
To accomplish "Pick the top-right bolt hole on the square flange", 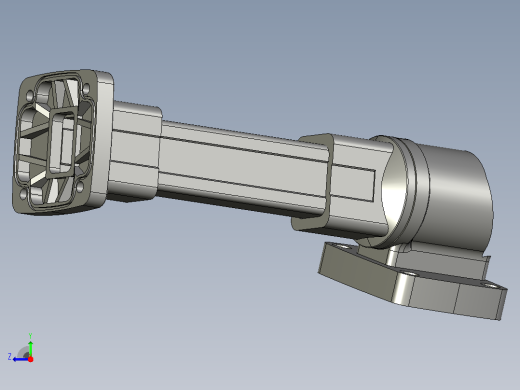I will pos(86,89).
